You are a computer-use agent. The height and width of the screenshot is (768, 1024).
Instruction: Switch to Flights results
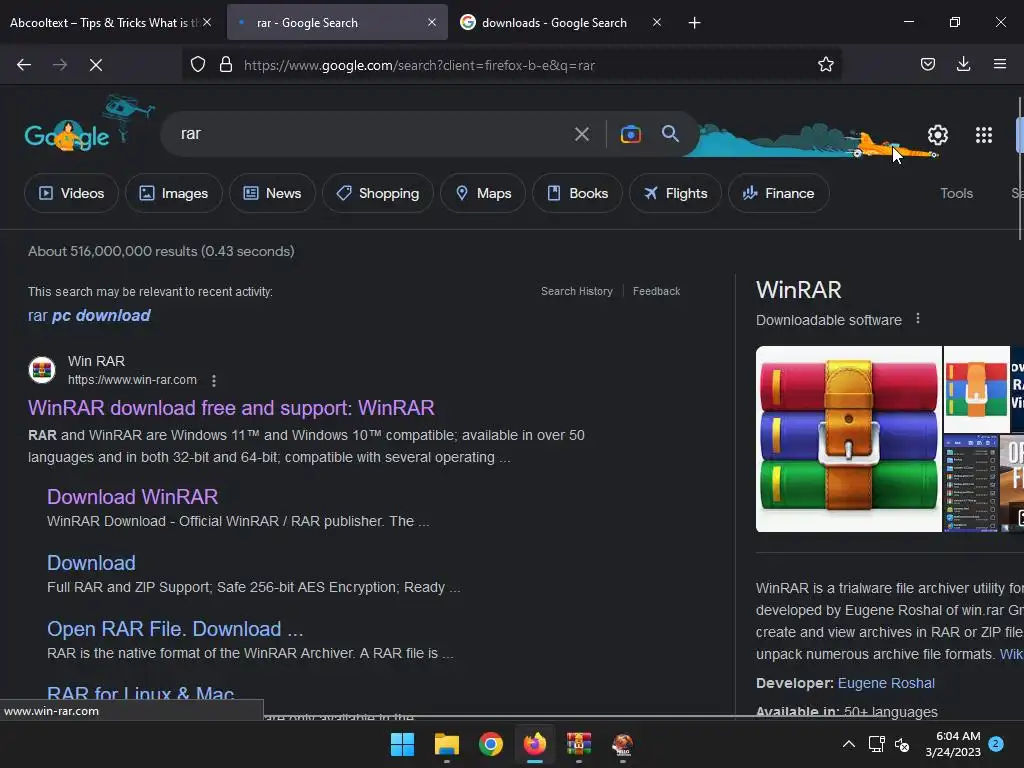tap(675, 193)
